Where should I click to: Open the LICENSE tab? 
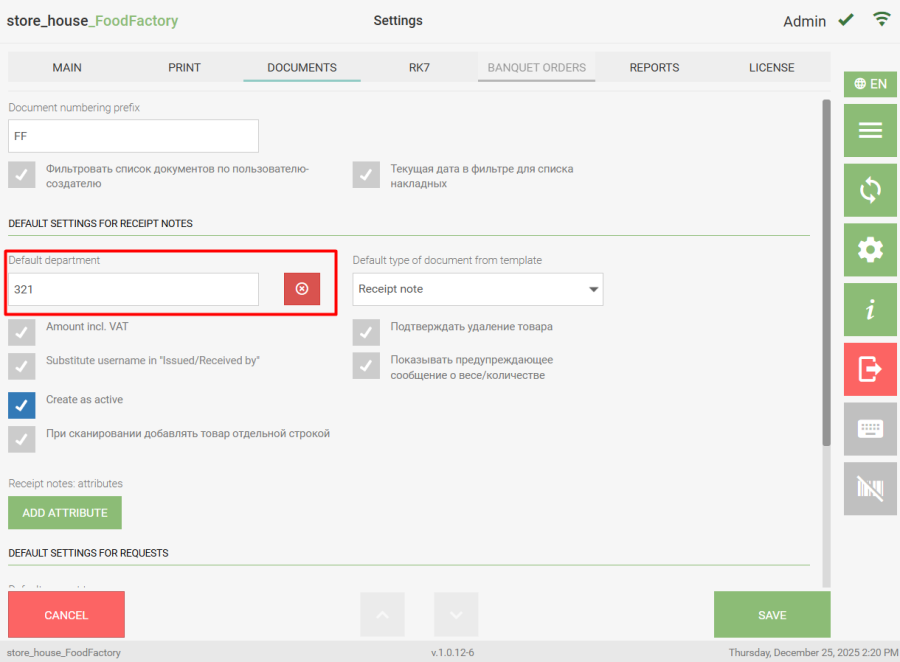point(771,68)
